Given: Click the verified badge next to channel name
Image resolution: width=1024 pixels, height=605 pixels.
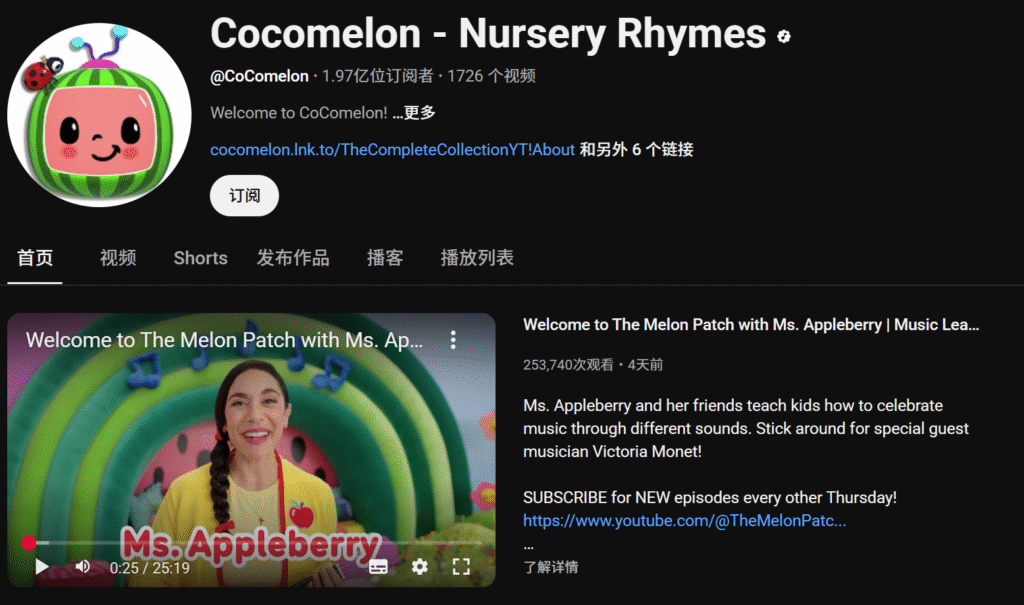Looking at the screenshot, I should [x=784, y=37].
